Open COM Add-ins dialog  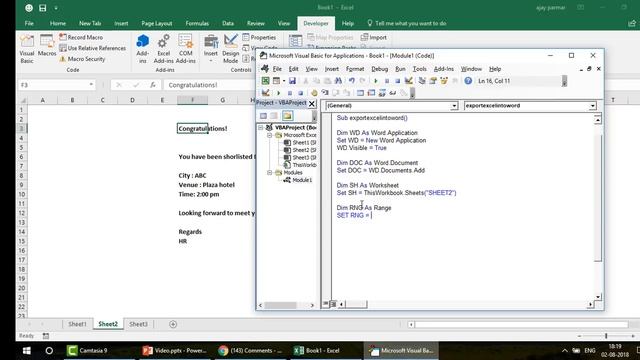(186, 49)
